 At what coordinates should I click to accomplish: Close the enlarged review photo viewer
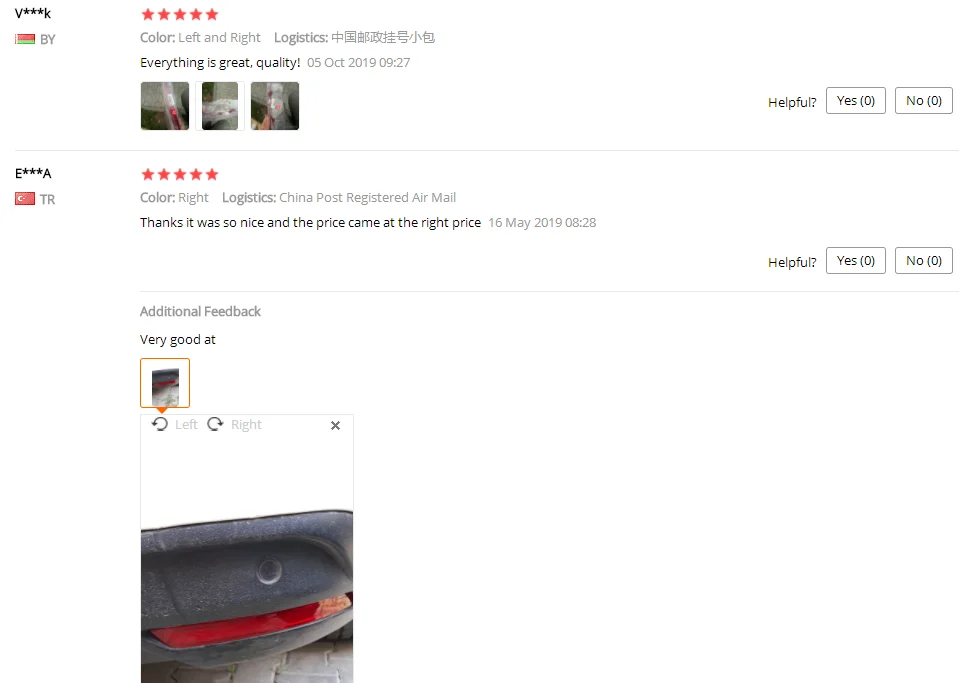(x=335, y=425)
